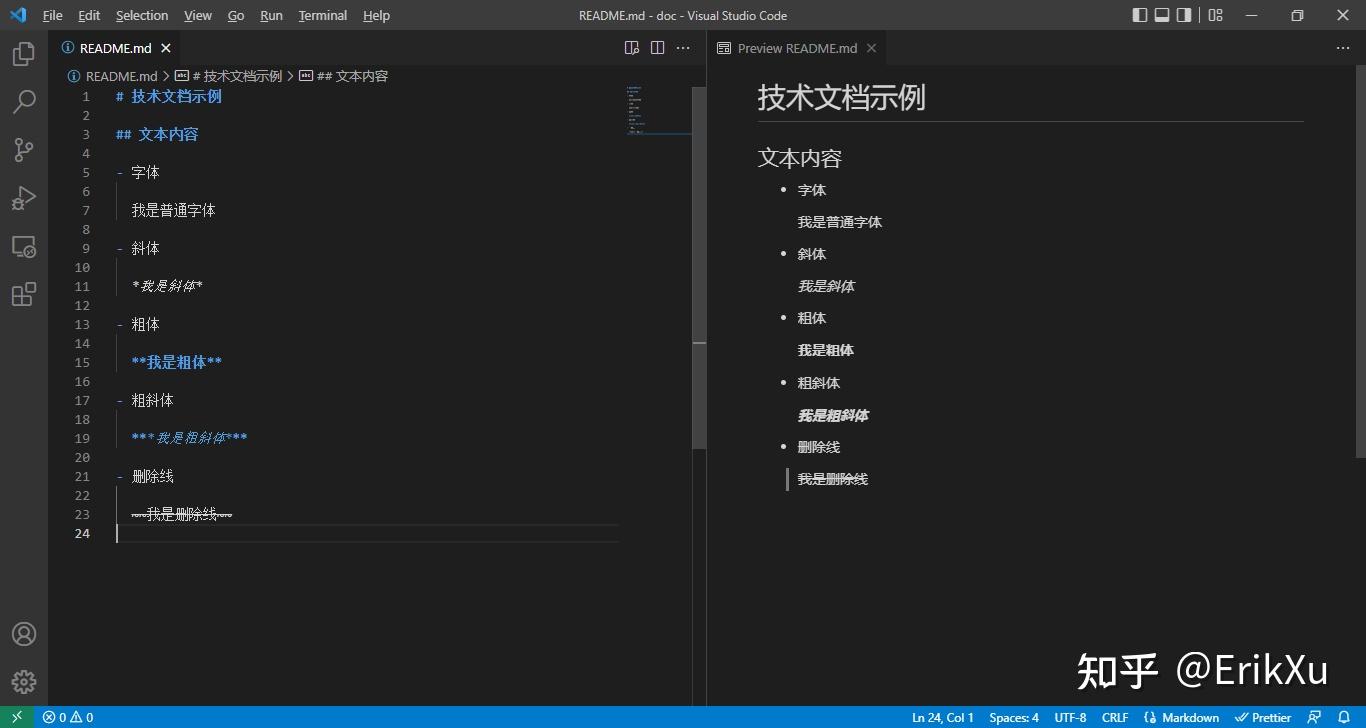Toggle the bottom panel layout
The image size is (1366, 728).
point(1162,15)
